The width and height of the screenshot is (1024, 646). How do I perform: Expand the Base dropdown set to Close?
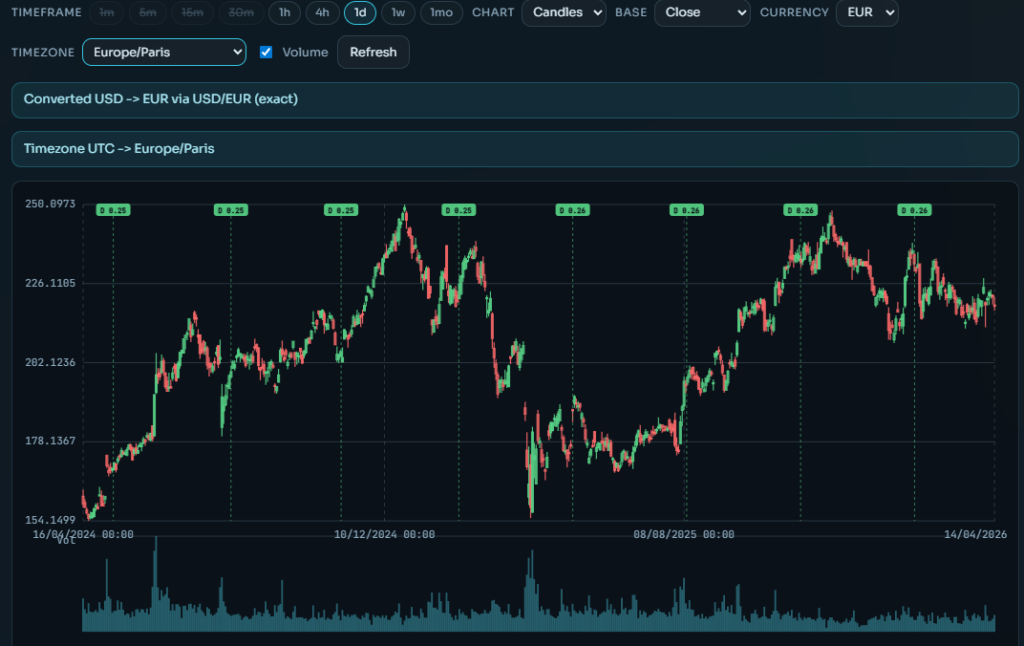(x=701, y=13)
